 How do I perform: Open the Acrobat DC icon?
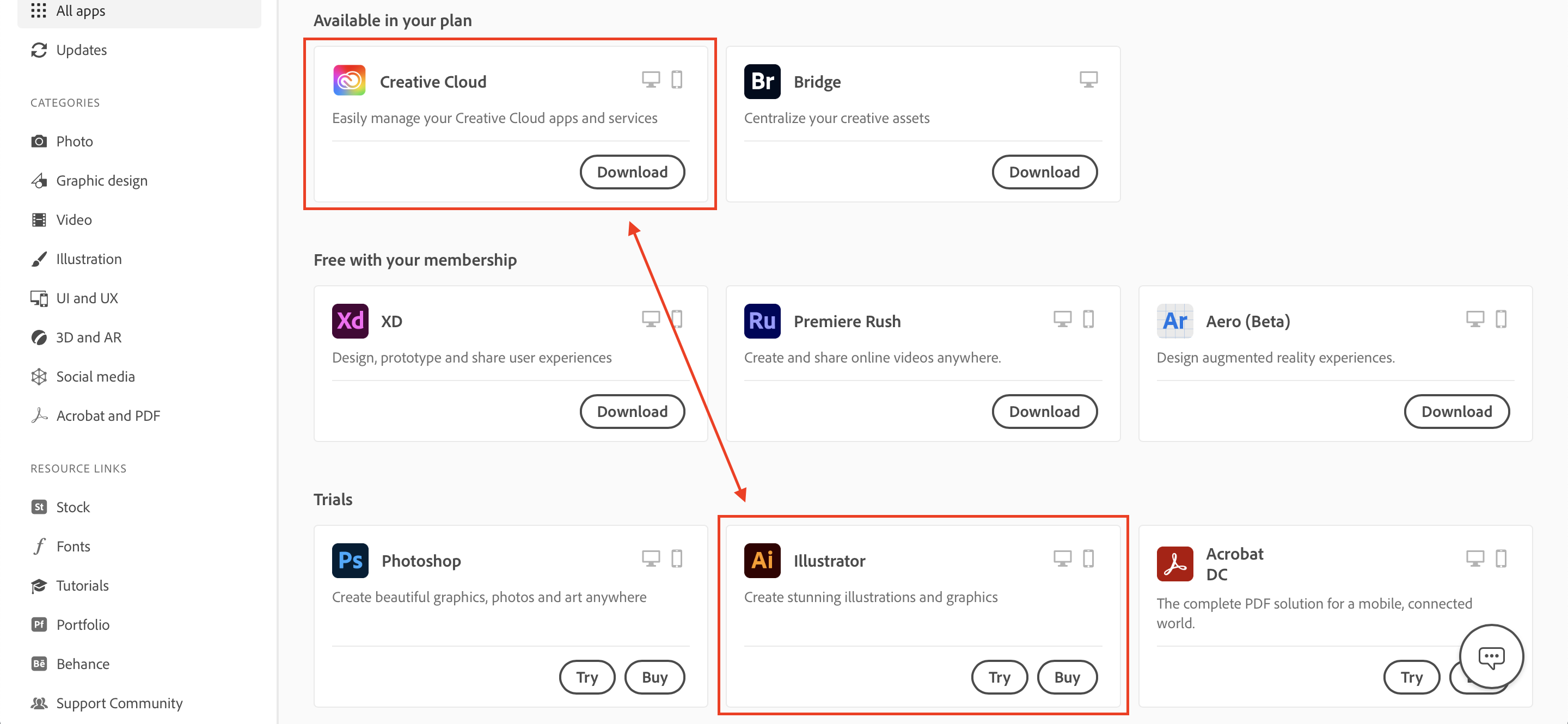click(1174, 563)
